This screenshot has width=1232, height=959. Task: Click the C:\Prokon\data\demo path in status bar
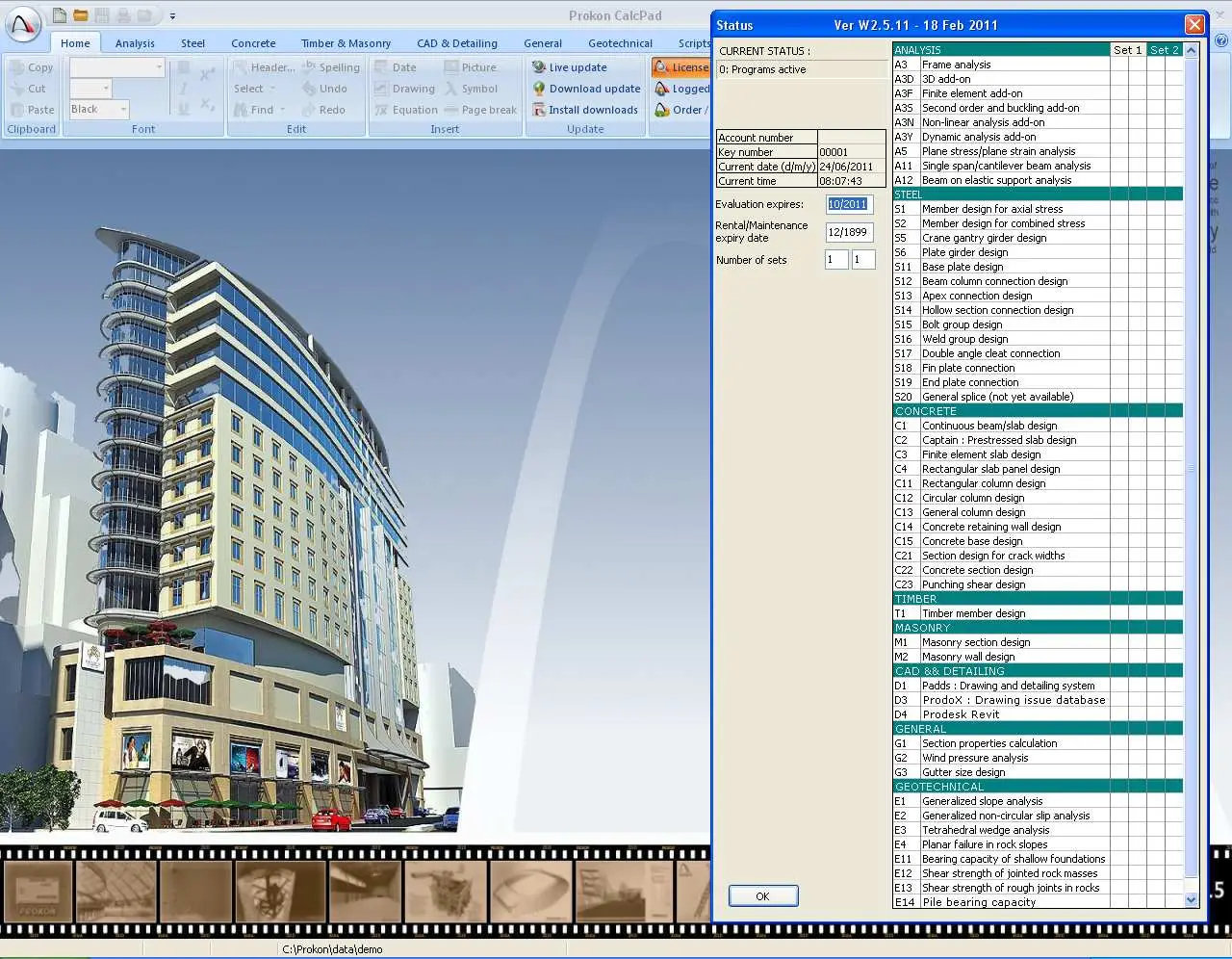332,949
